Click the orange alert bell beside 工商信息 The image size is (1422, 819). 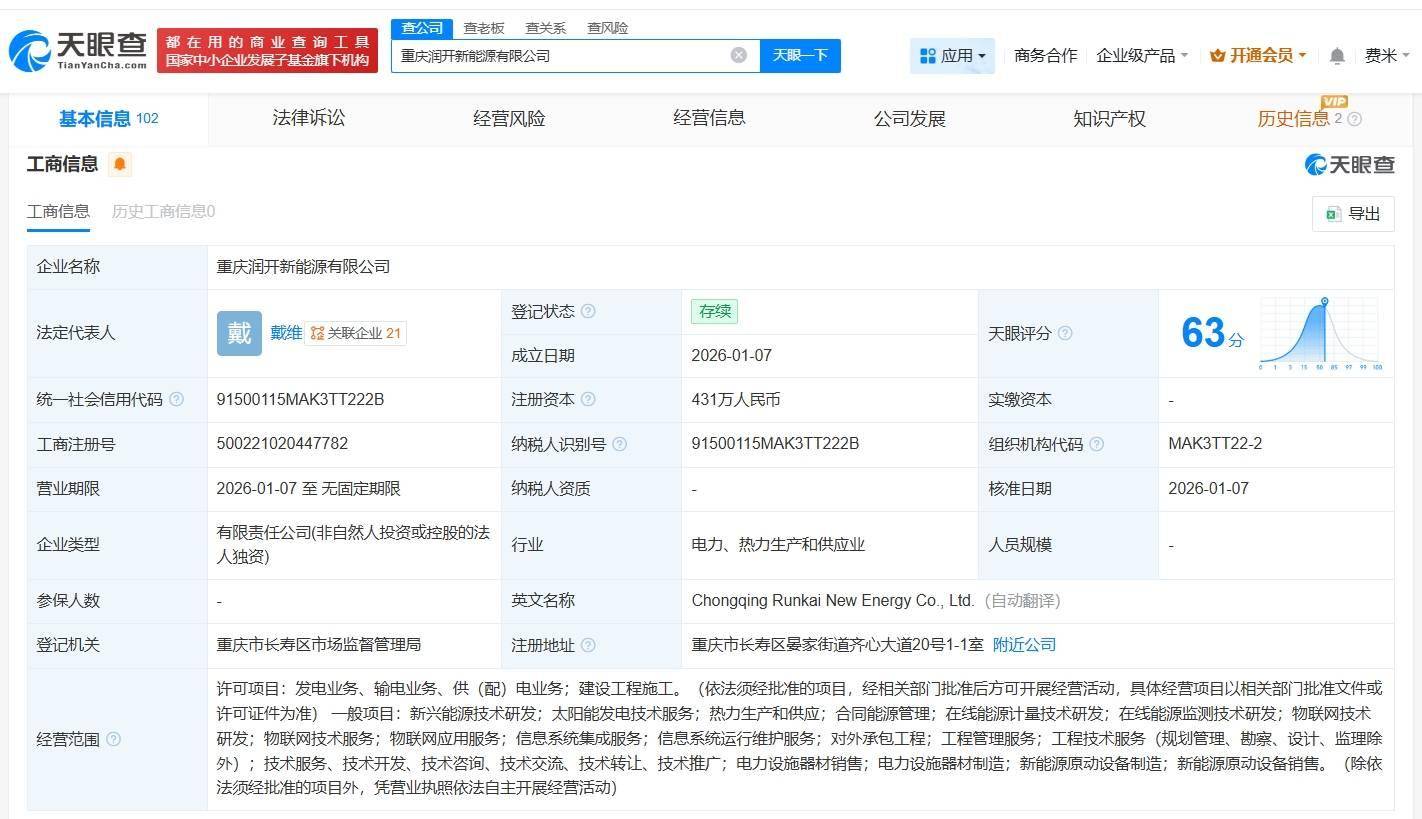[120, 164]
